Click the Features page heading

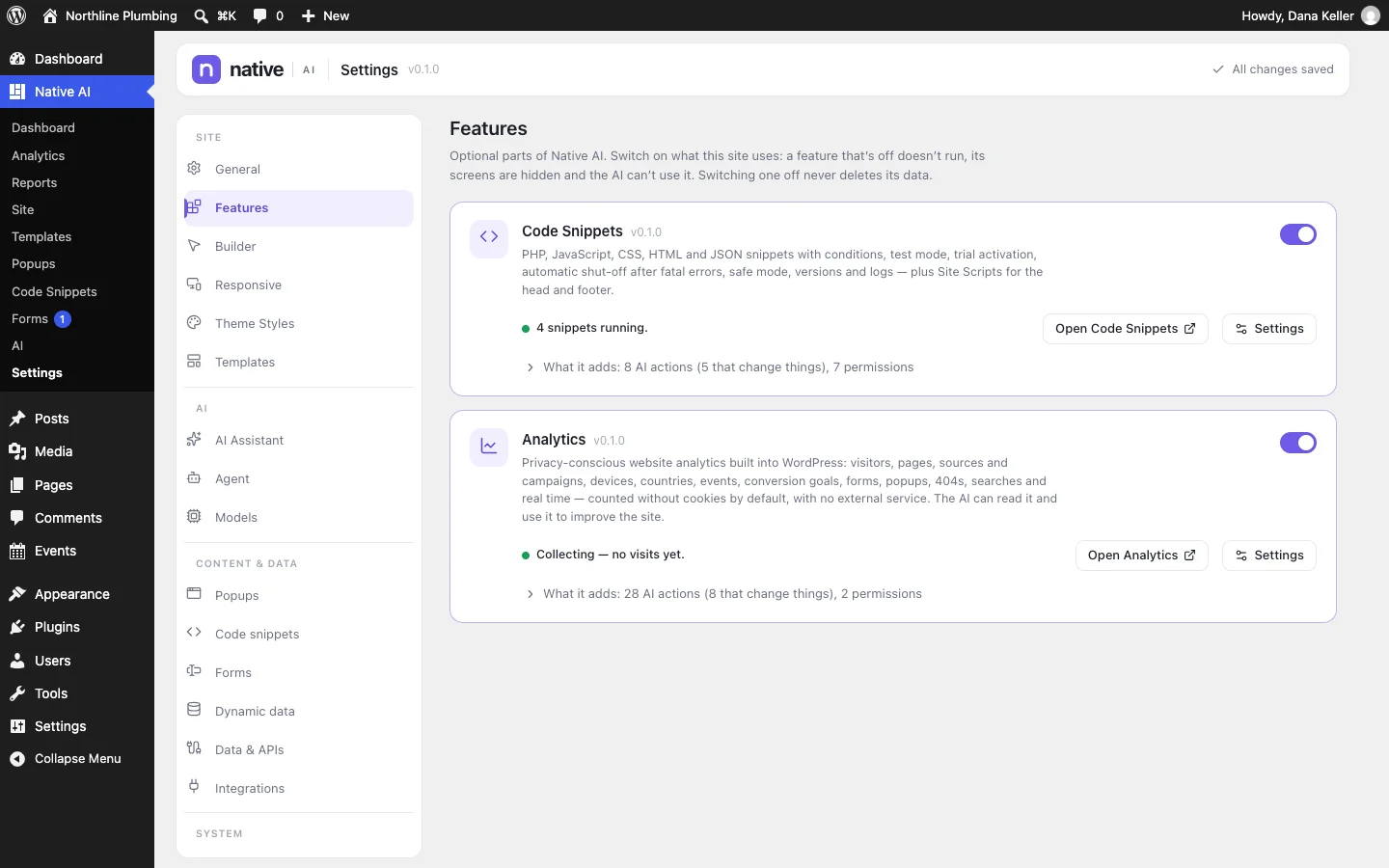[x=488, y=128]
